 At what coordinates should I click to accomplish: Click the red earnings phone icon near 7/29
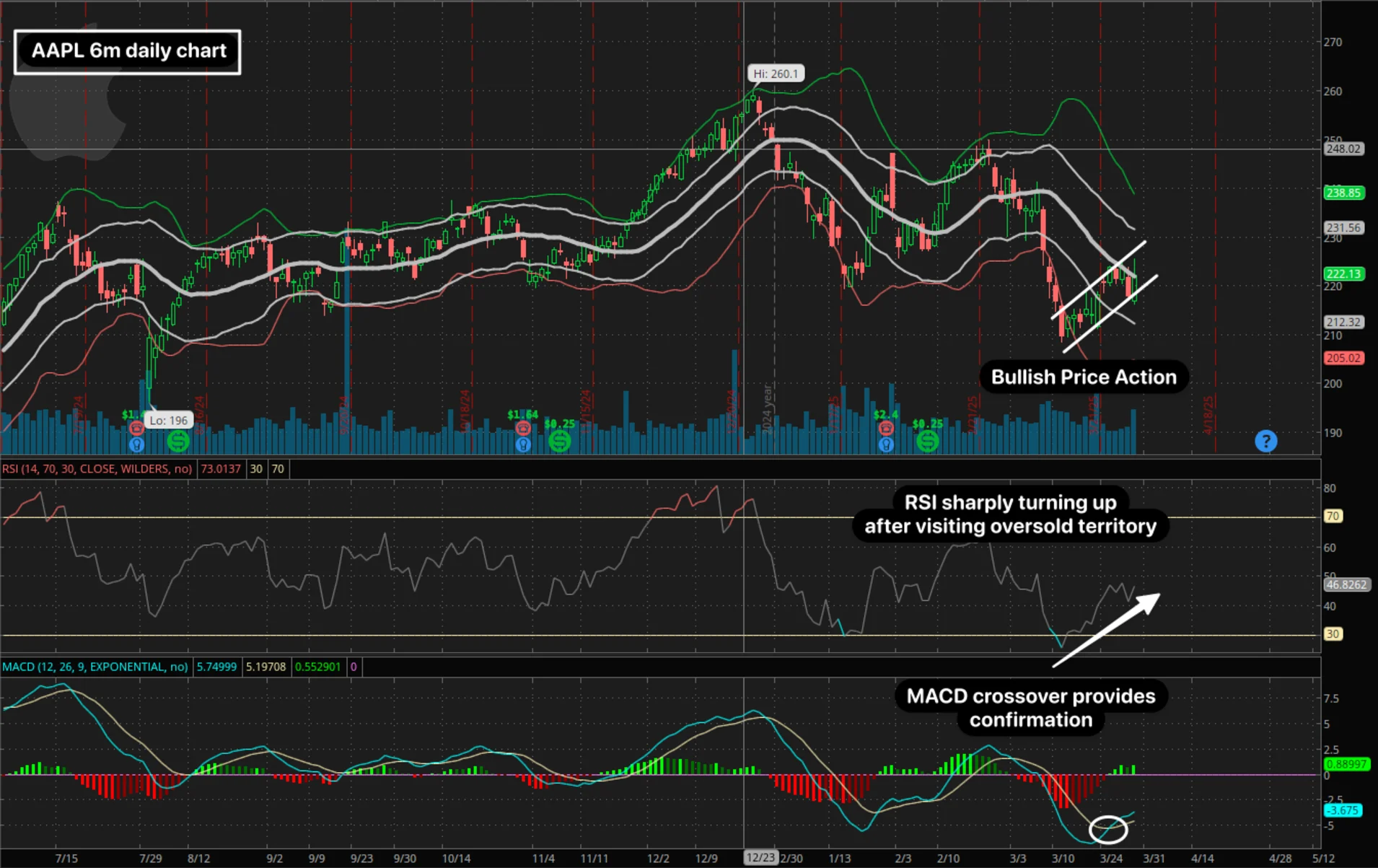click(136, 429)
